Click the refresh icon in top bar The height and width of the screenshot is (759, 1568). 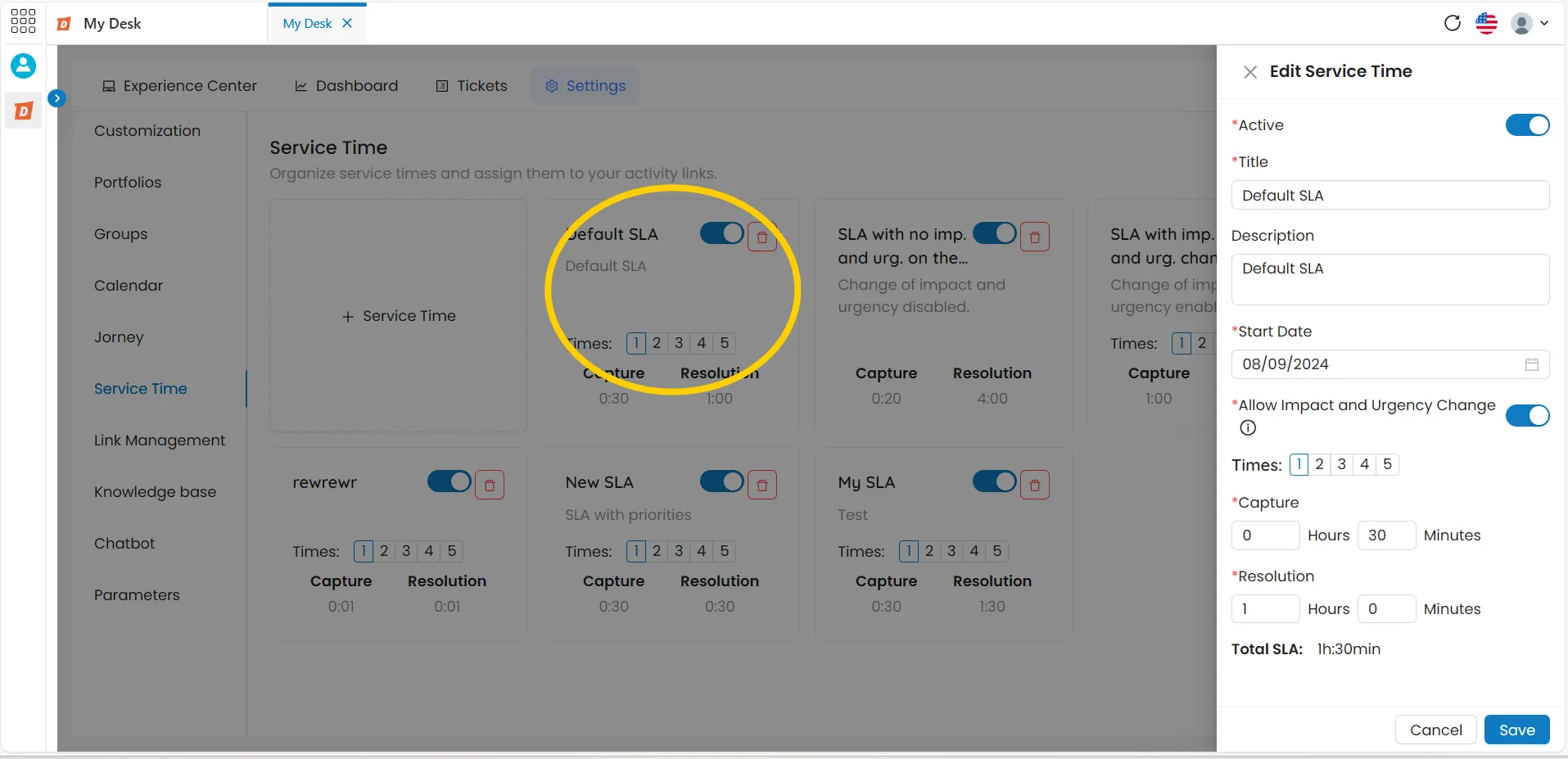(1453, 23)
